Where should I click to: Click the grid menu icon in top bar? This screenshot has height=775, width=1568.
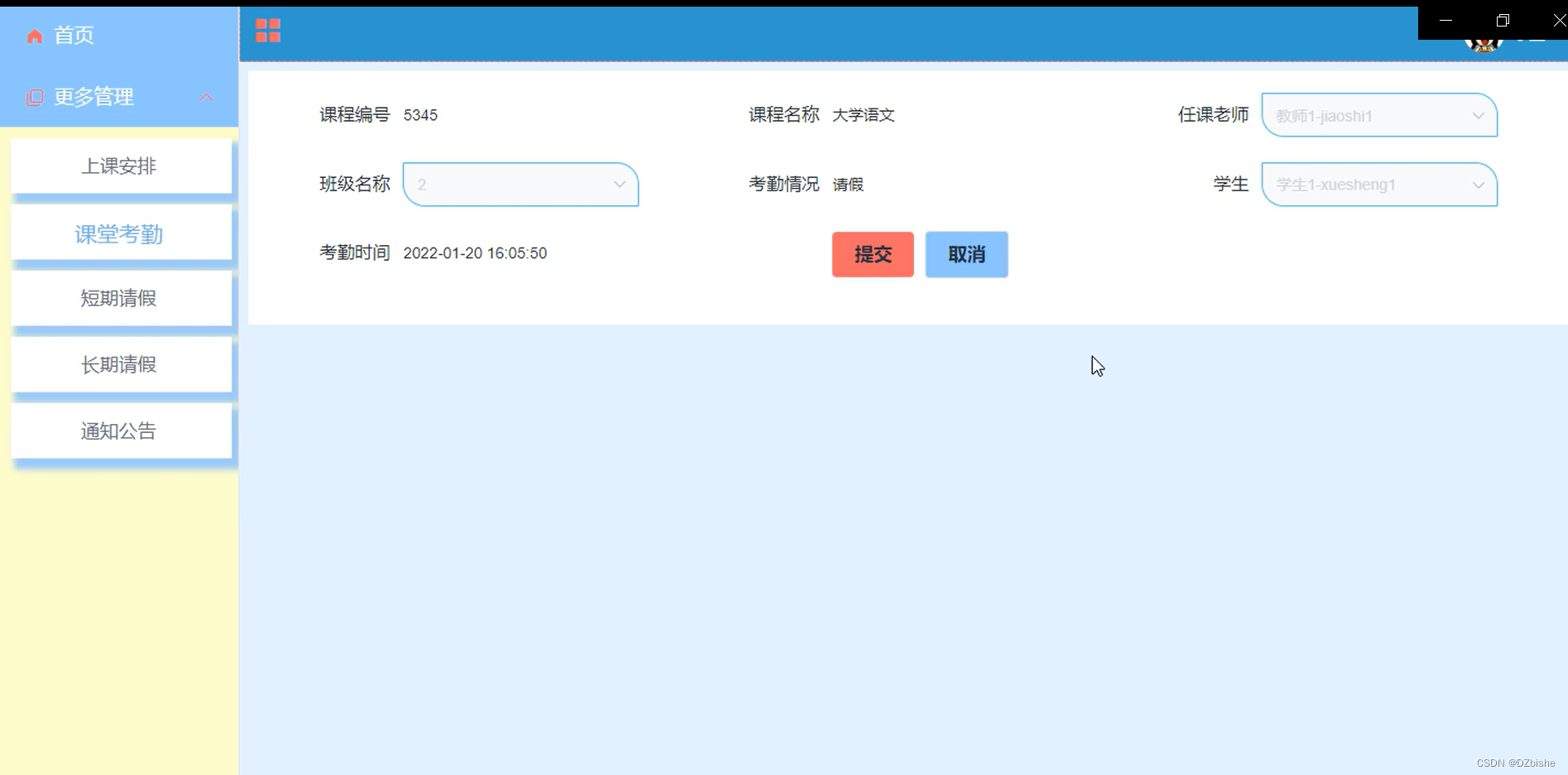point(267,30)
